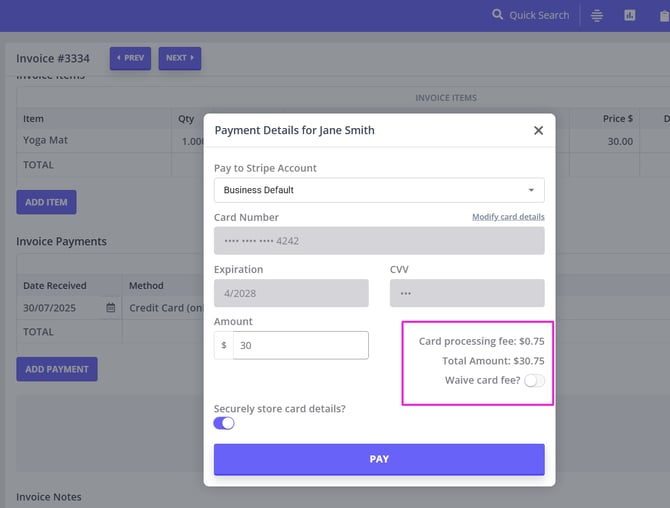Screen dimensions: 670x508
Task: Click dropdown arrow beside Business Default
Action: pyautogui.click(x=531, y=190)
